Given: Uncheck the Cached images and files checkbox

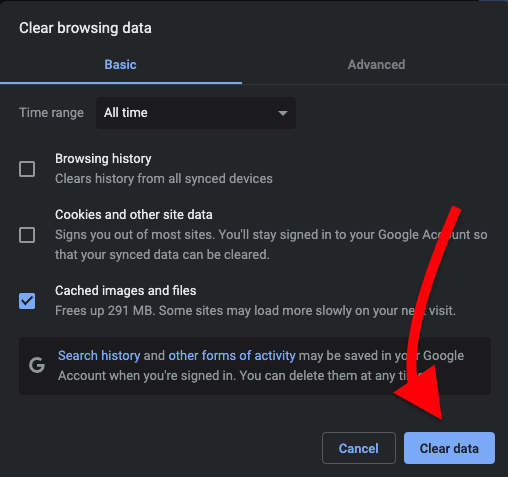Looking at the screenshot, I should coord(27,301).
